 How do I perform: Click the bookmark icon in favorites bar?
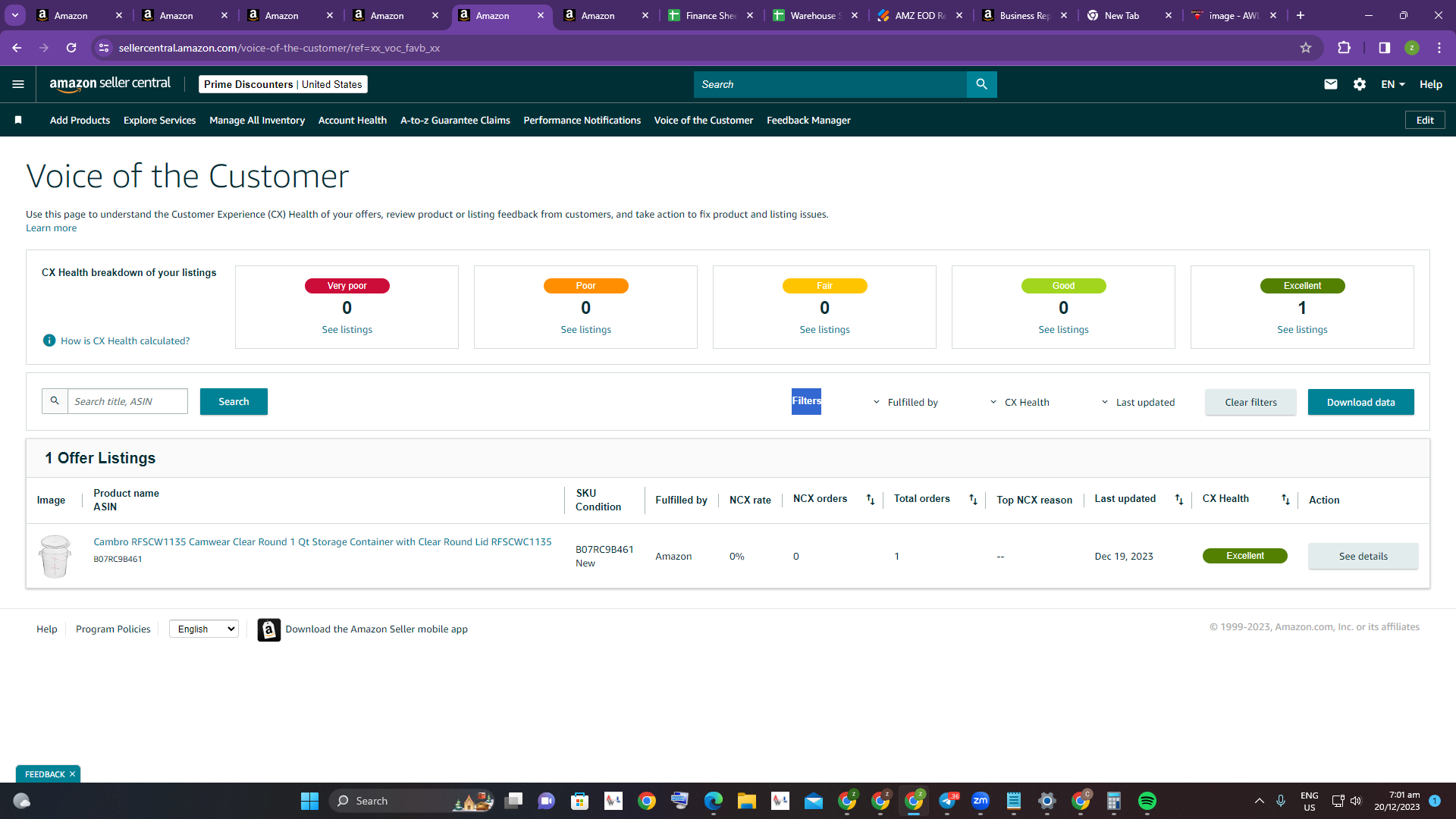(x=18, y=120)
